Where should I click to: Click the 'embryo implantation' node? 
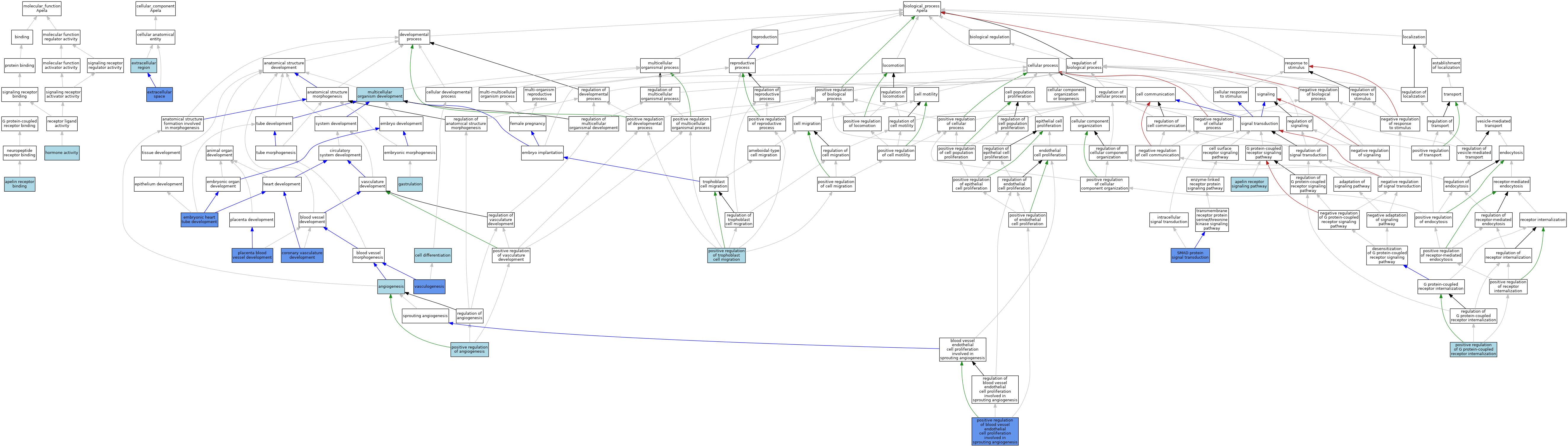pyautogui.click(x=542, y=153)
